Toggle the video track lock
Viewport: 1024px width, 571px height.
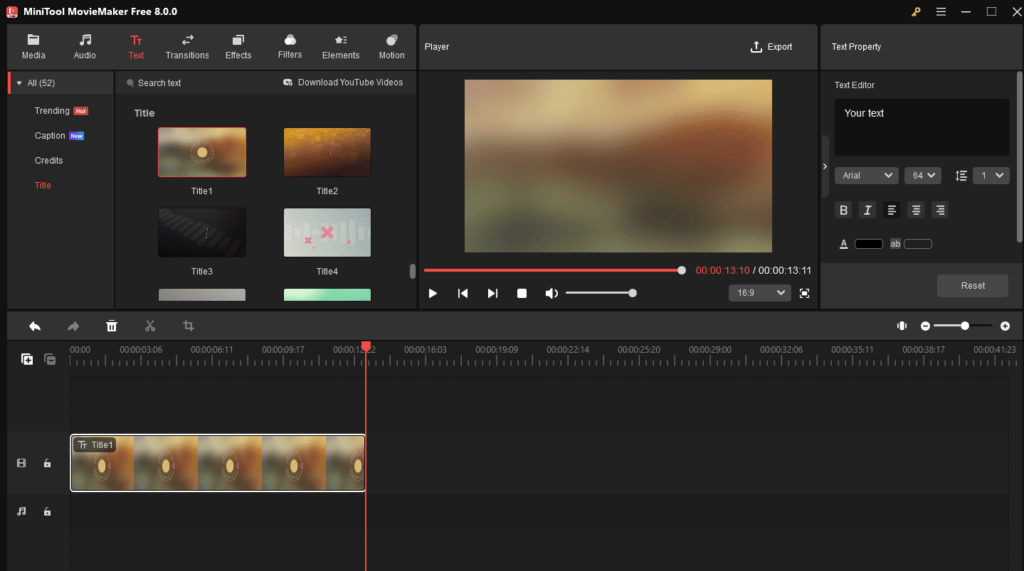[x=47, y=463]
